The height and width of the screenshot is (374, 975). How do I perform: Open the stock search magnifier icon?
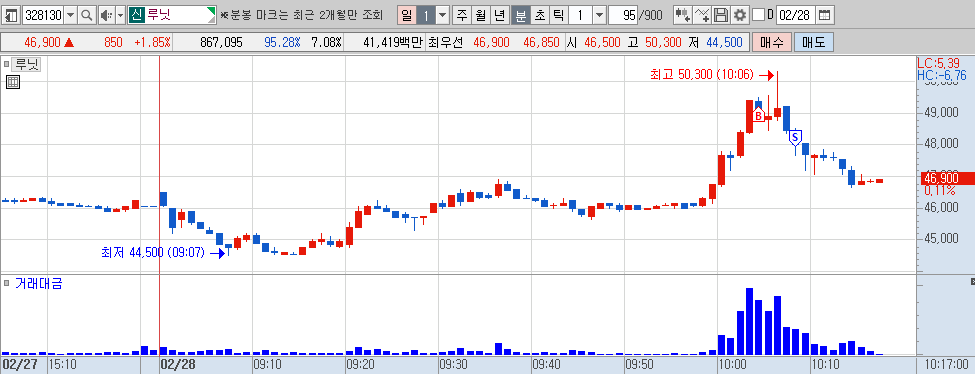pyautogui.click(x=87, y=15)
